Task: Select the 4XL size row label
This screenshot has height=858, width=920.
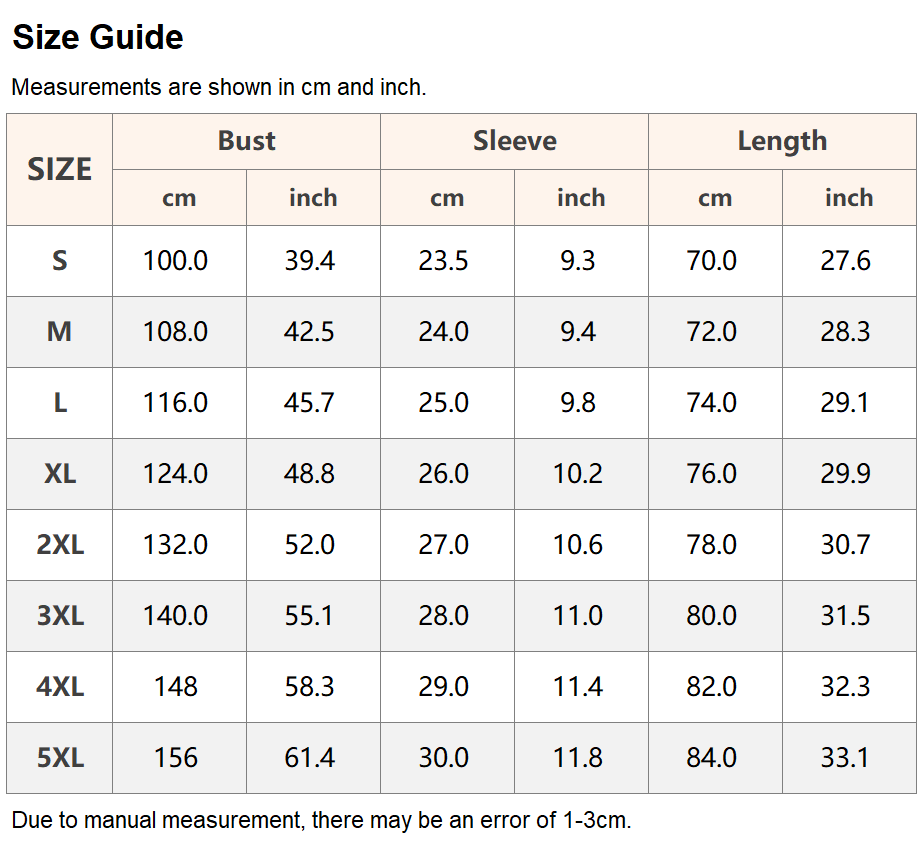Action: point(59,687)
